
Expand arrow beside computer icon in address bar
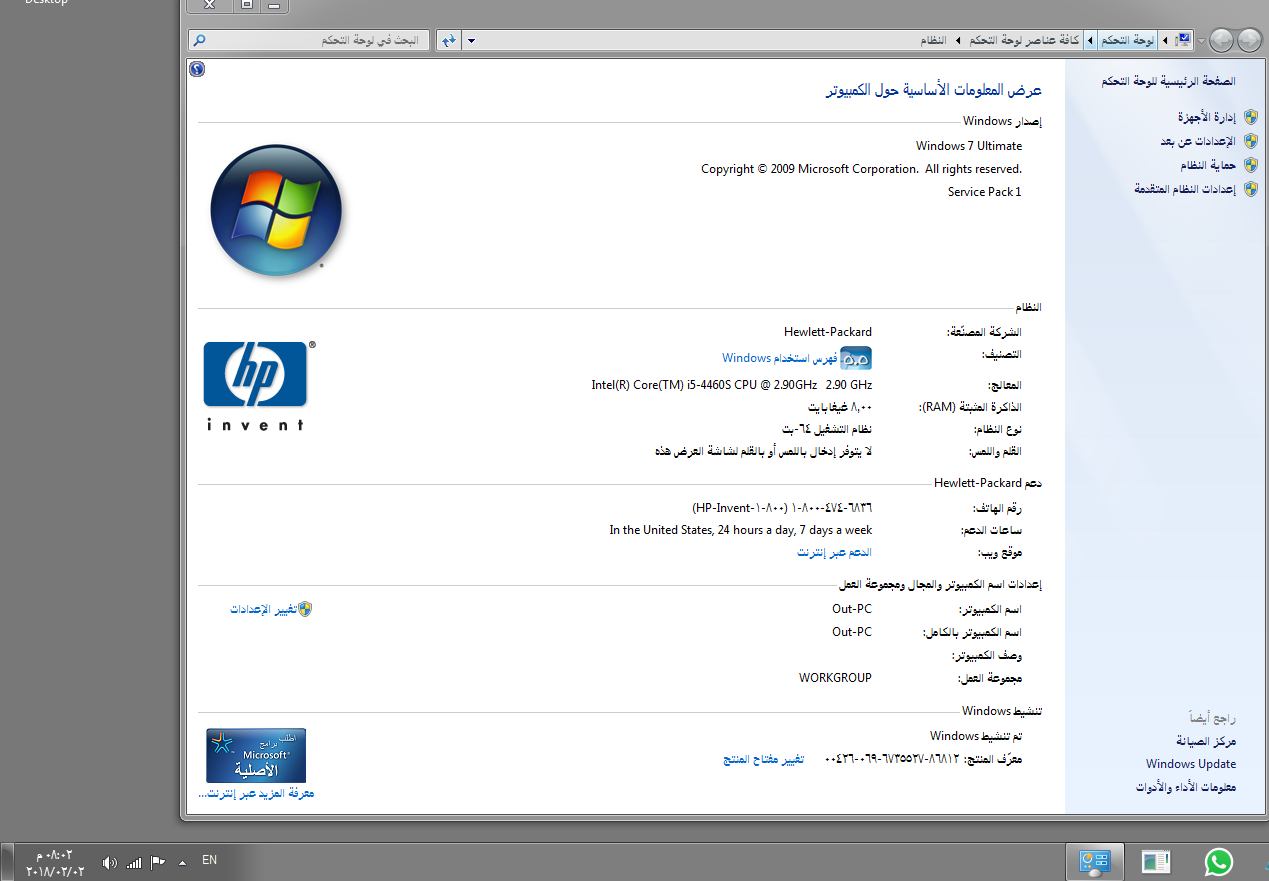tap(1165, 40)
